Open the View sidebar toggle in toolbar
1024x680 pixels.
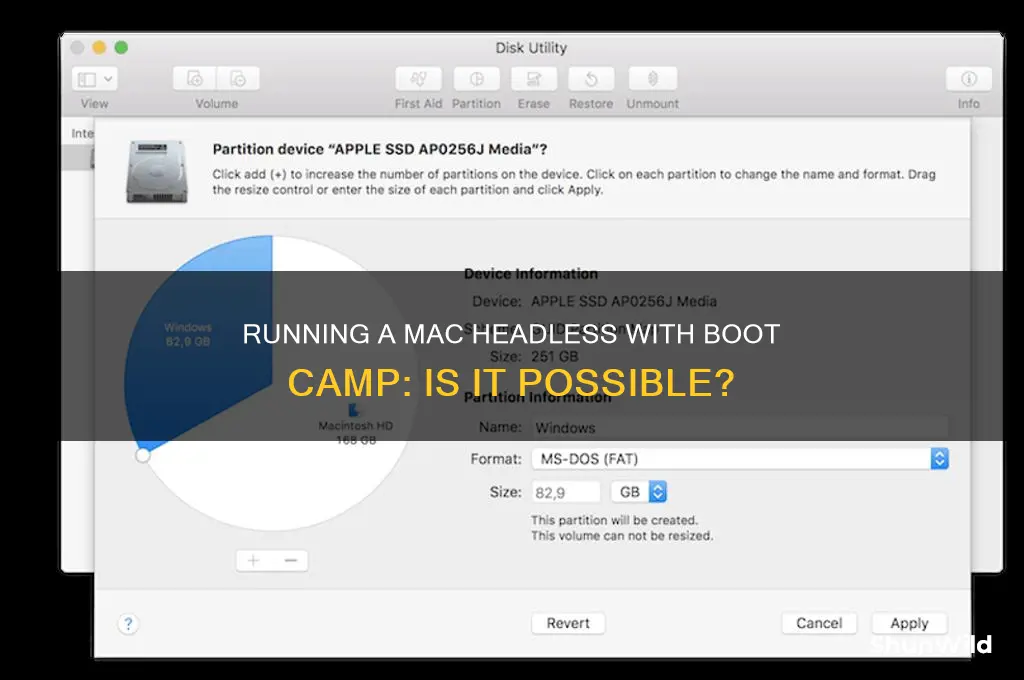[x=87, y=80]
